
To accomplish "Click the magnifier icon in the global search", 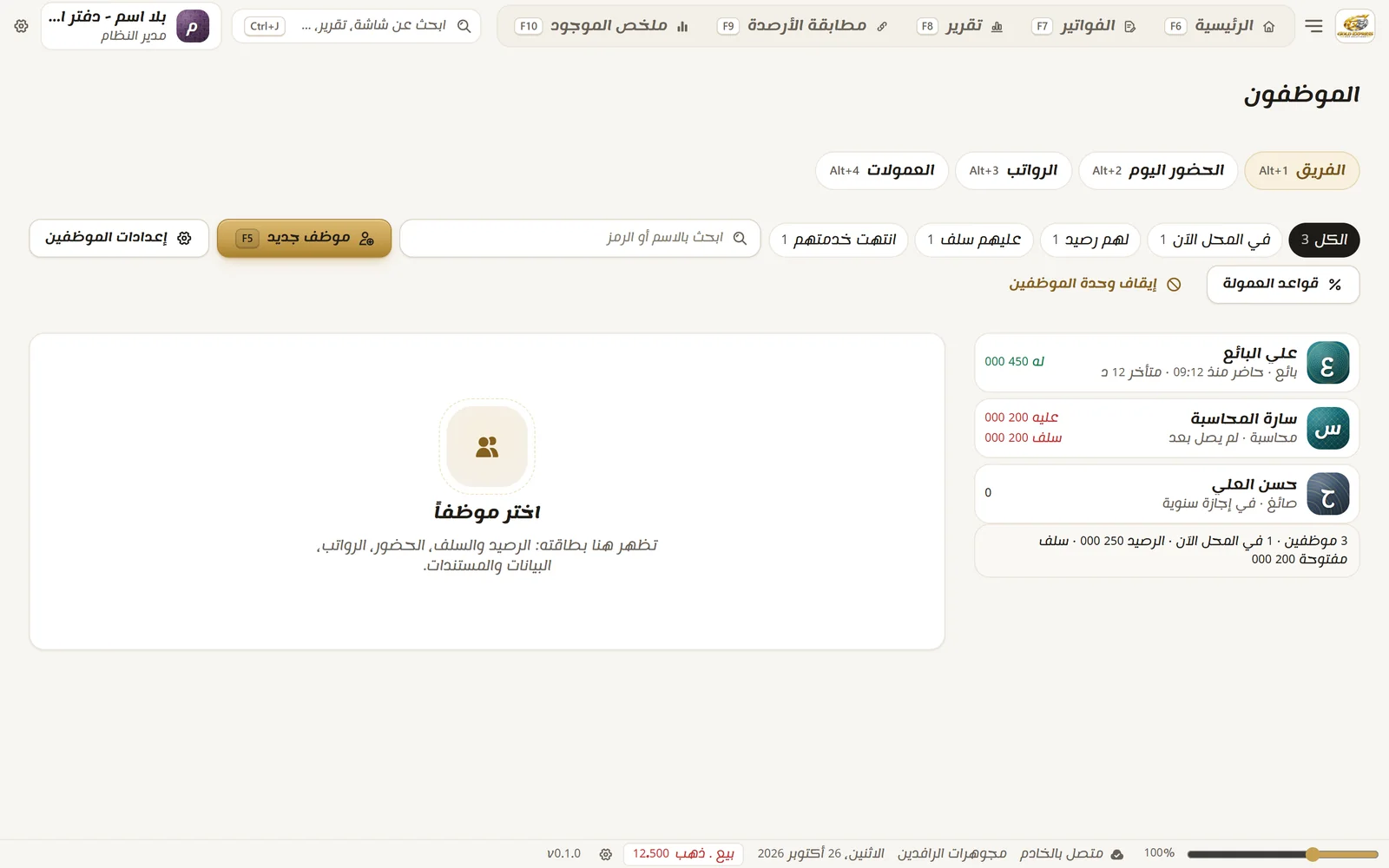I will (x=464, y=26).
